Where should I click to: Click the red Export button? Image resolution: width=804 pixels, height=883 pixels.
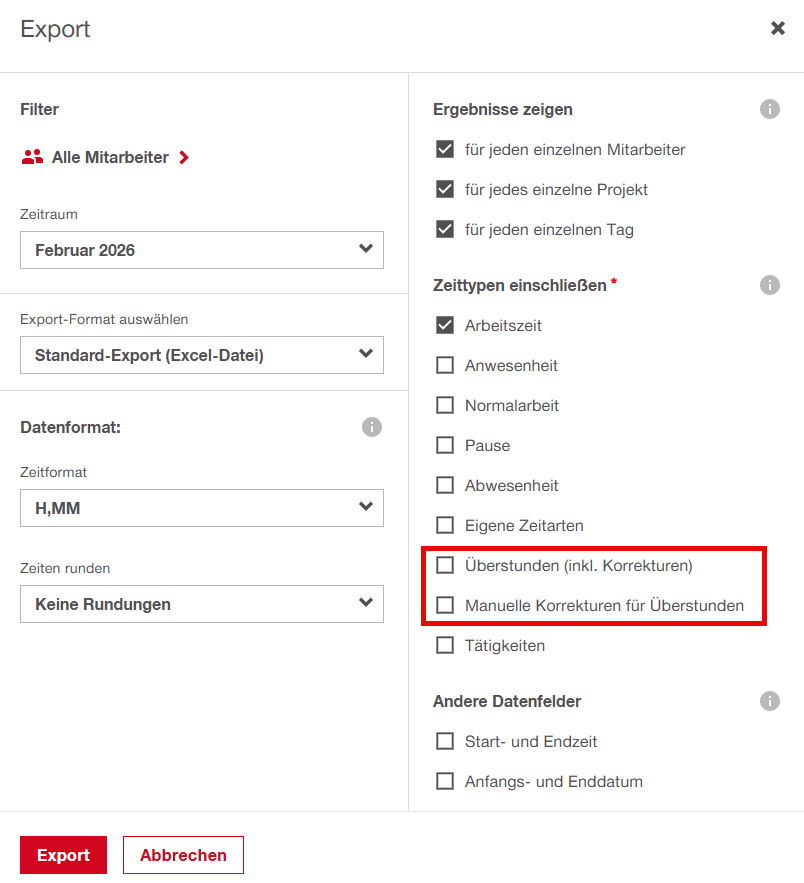click(x=63, y=855)
